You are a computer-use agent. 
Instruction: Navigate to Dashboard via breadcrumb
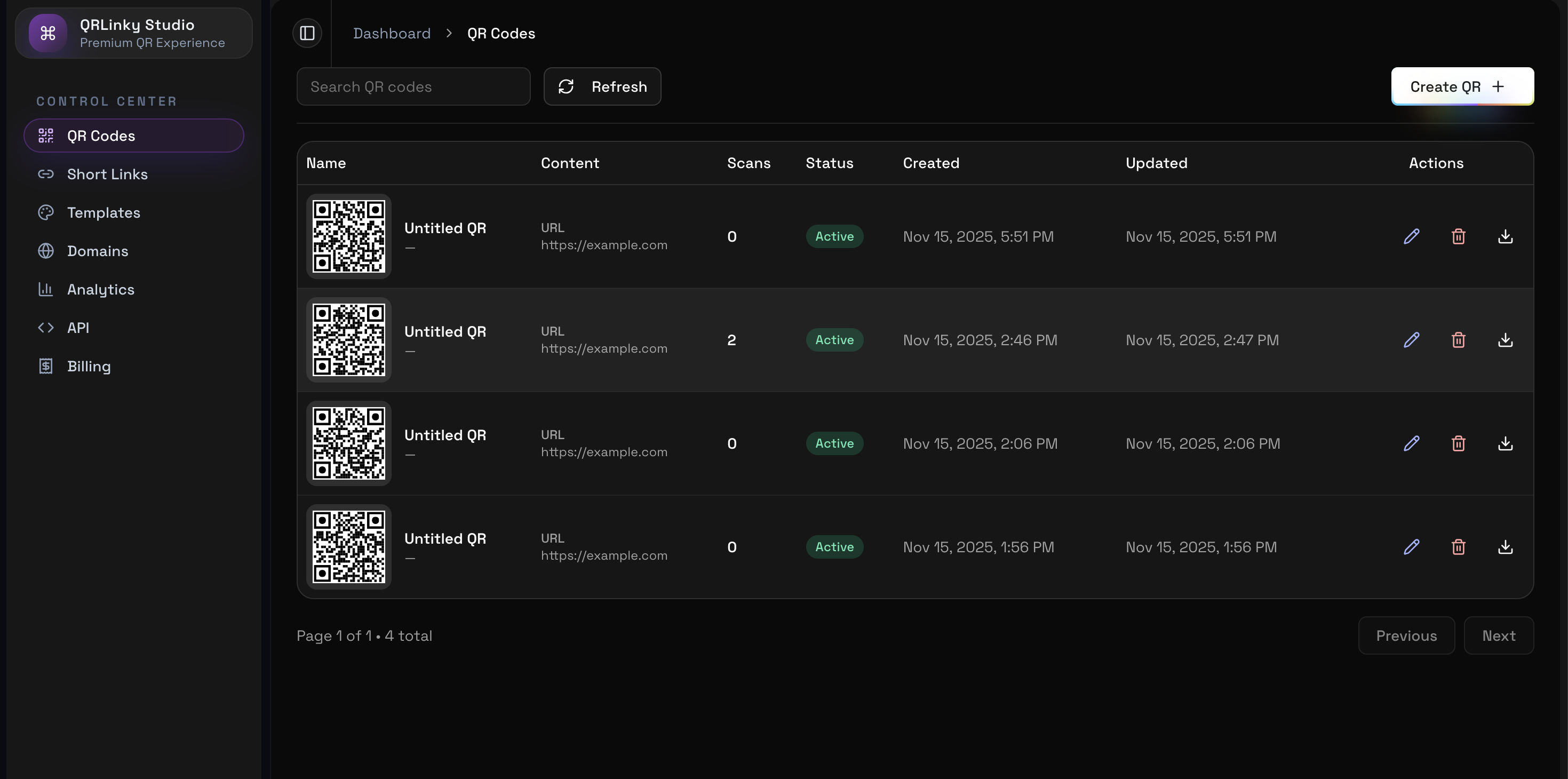click(x=392, y=34)
